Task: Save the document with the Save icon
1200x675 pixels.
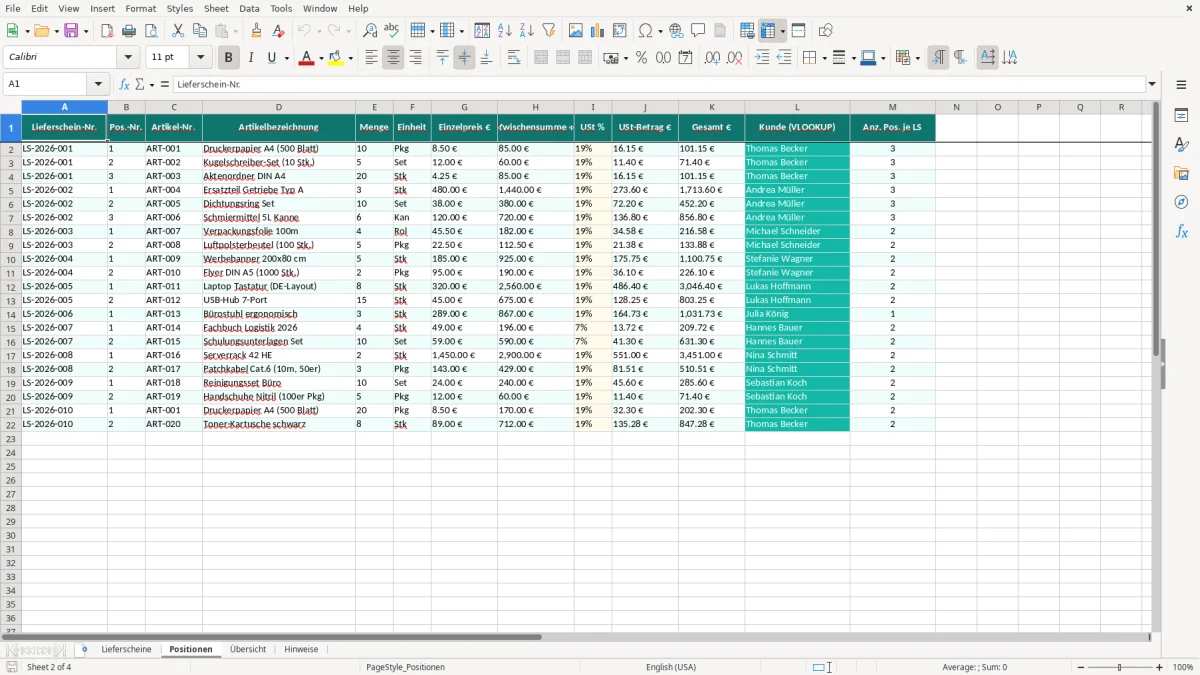Action: [71, 31]
